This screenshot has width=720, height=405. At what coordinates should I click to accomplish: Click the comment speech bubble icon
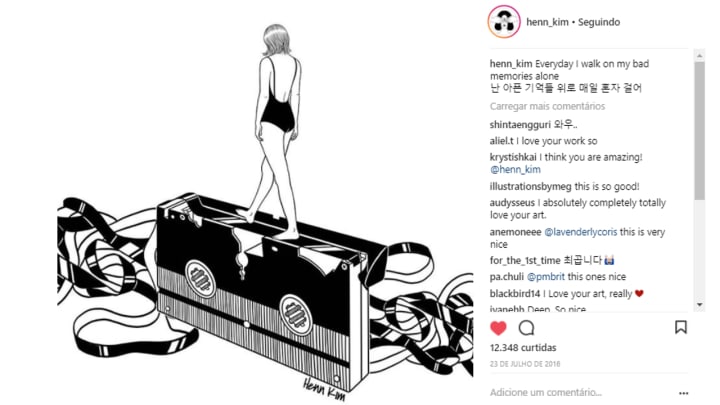[526, 328]
